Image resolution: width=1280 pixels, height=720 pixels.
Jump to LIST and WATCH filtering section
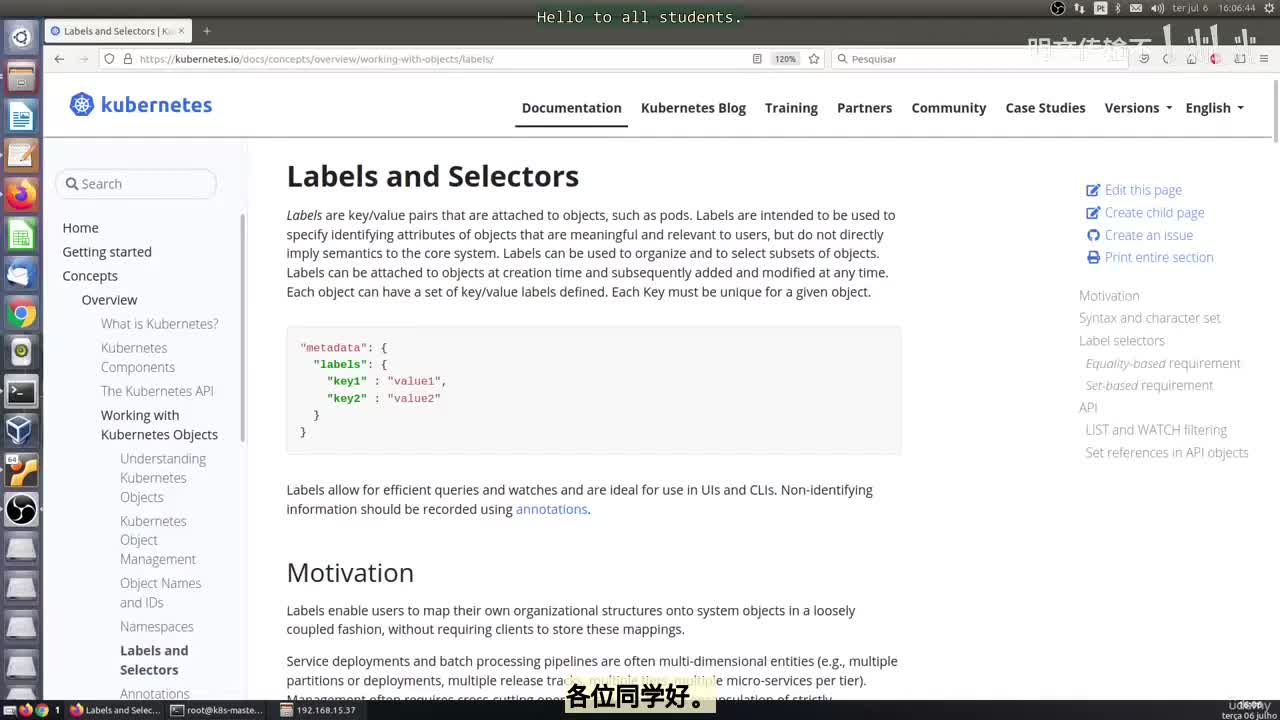[x=1156, y=430]
